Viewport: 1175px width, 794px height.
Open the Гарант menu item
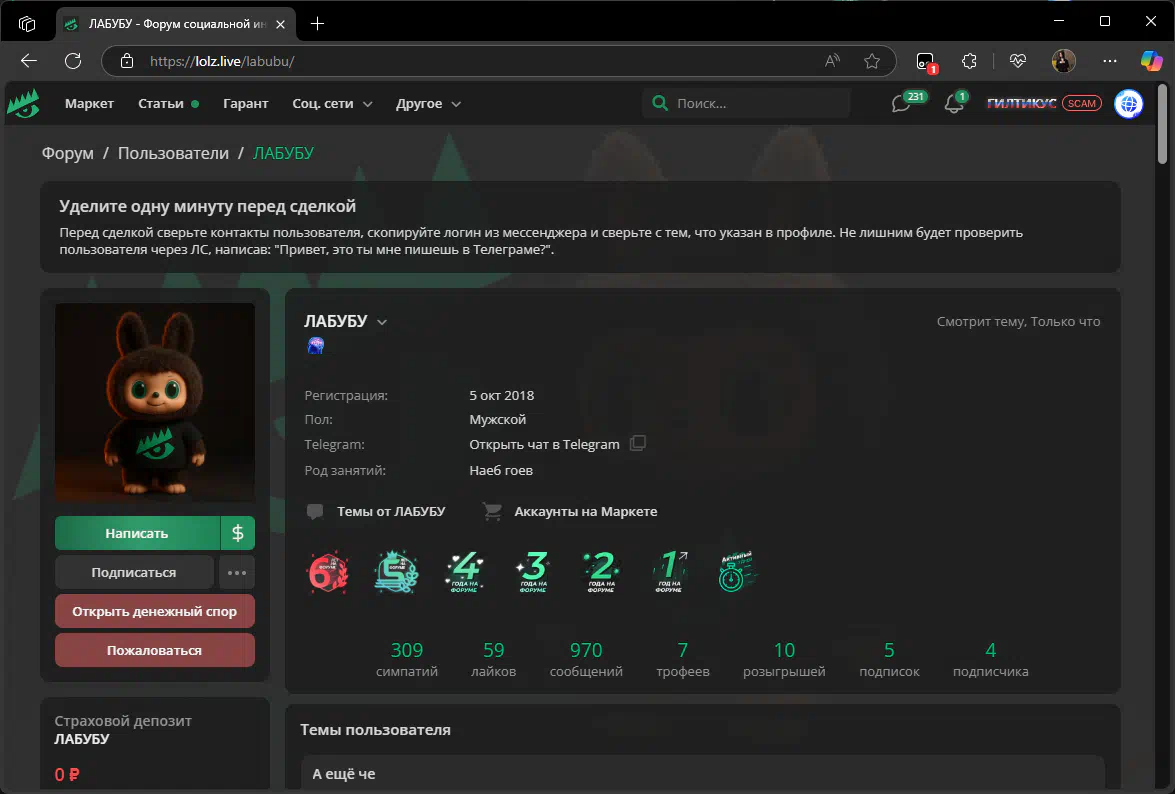(x=245, y=103)
